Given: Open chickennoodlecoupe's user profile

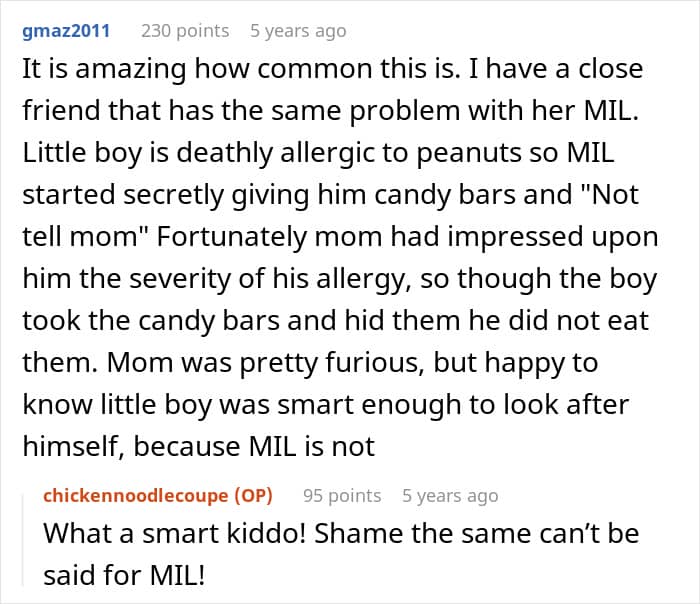Looking at the screenshot, I should pos(136,495).
